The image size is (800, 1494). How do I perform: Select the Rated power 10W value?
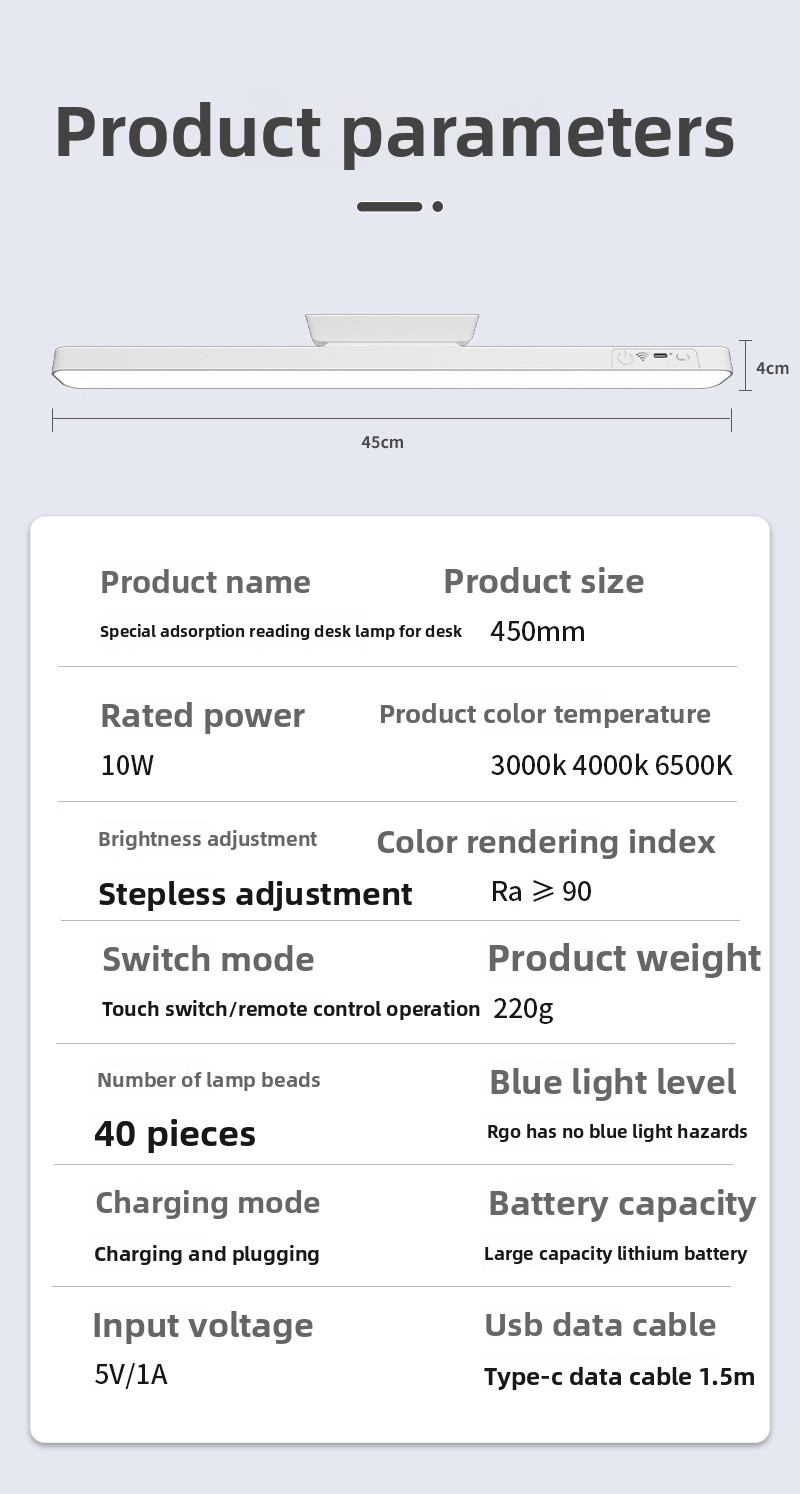tap(127, 766)
